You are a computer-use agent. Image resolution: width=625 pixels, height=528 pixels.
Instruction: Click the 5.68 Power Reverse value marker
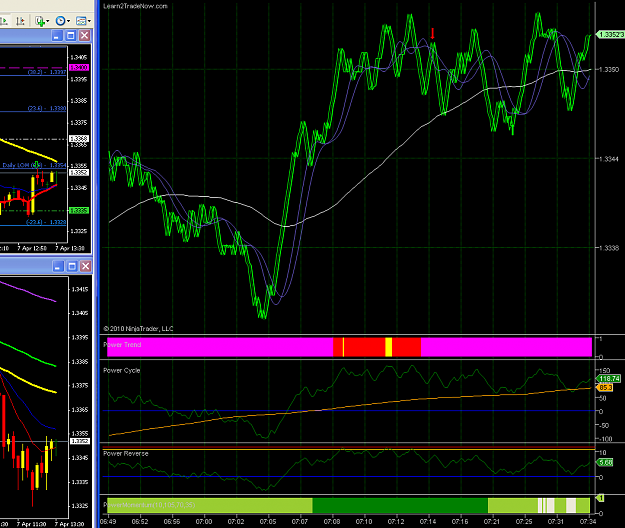pos(605,462)
